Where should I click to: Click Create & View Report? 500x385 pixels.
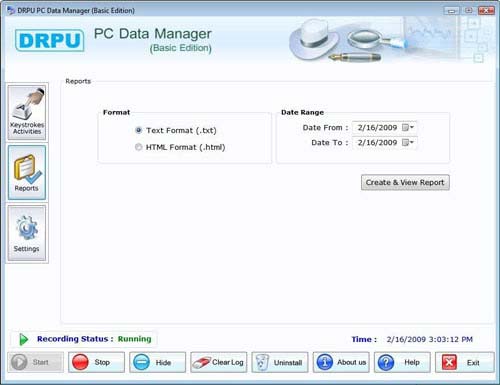pyautogui.click(x=405, y=183)
